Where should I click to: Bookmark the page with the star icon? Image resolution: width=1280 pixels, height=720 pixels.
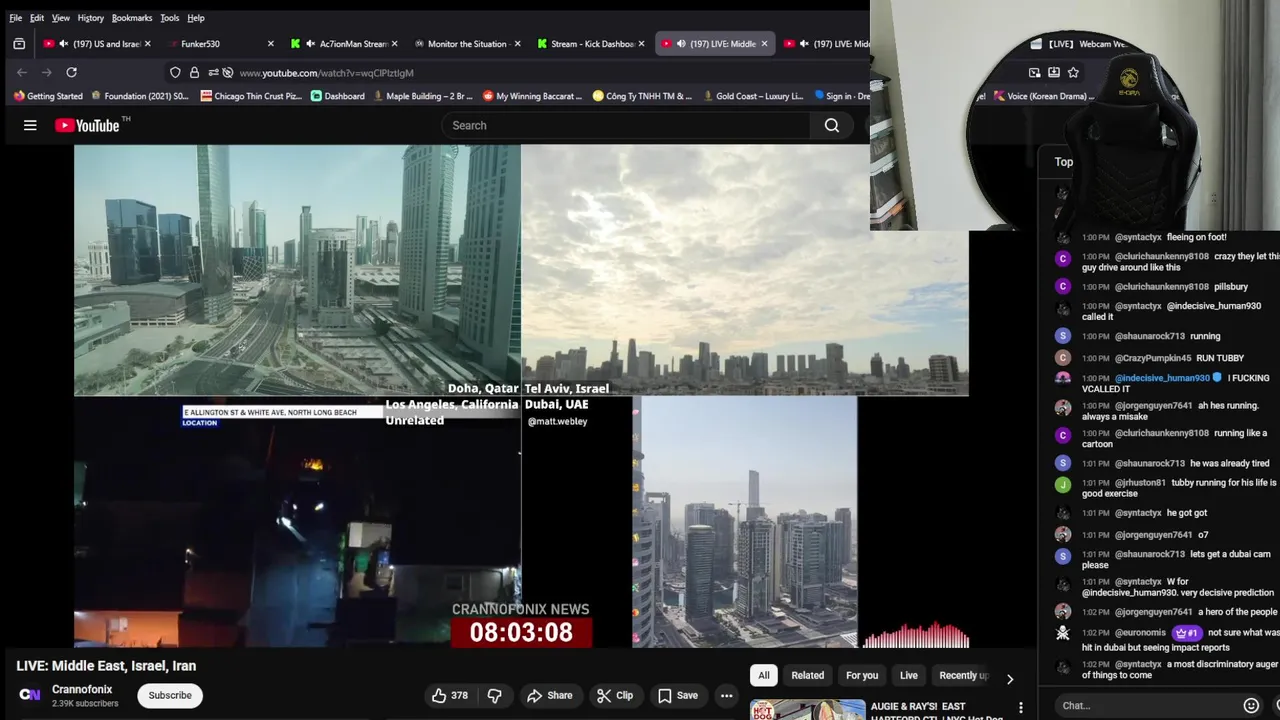click(1073, 72)
